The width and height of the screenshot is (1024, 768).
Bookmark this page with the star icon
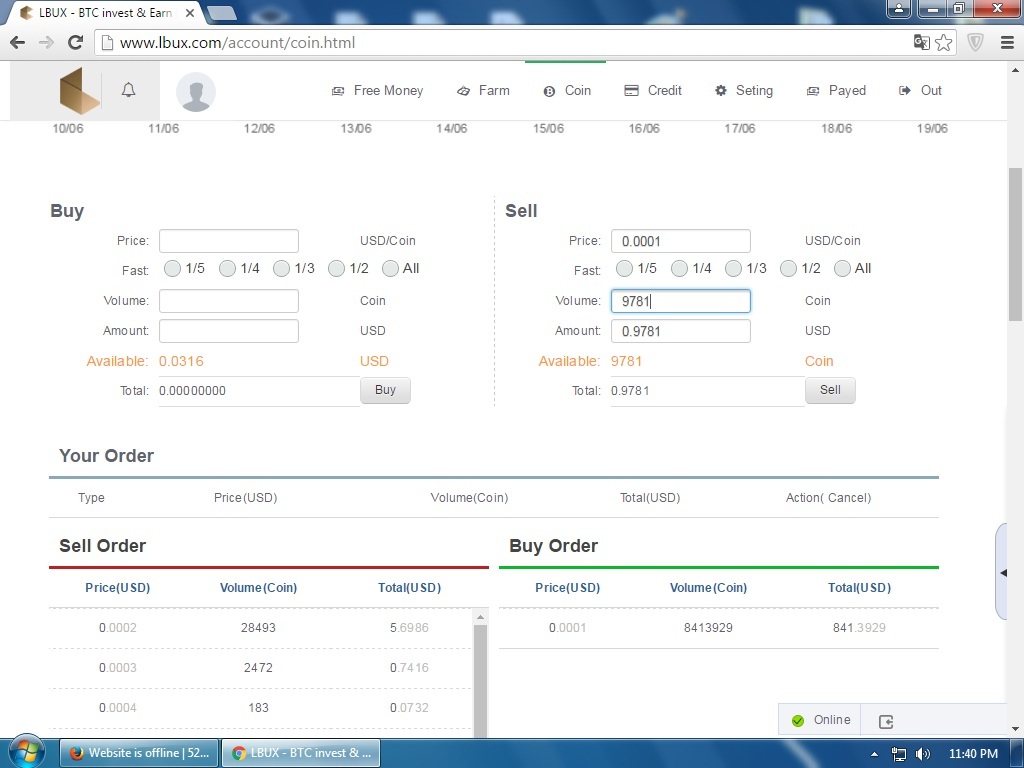(x=944, y=42)
